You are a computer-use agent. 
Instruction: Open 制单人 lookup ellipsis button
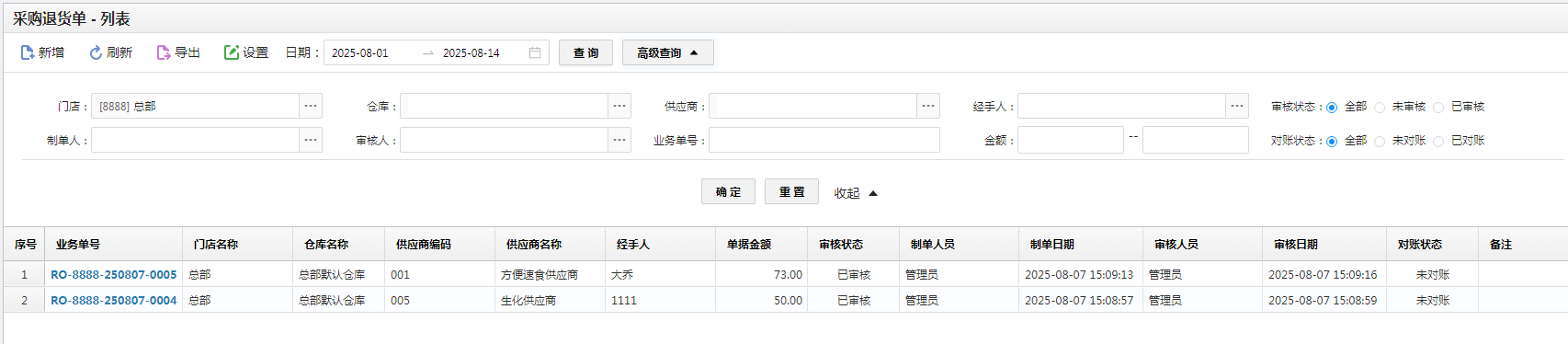click(x=311, y=140)
